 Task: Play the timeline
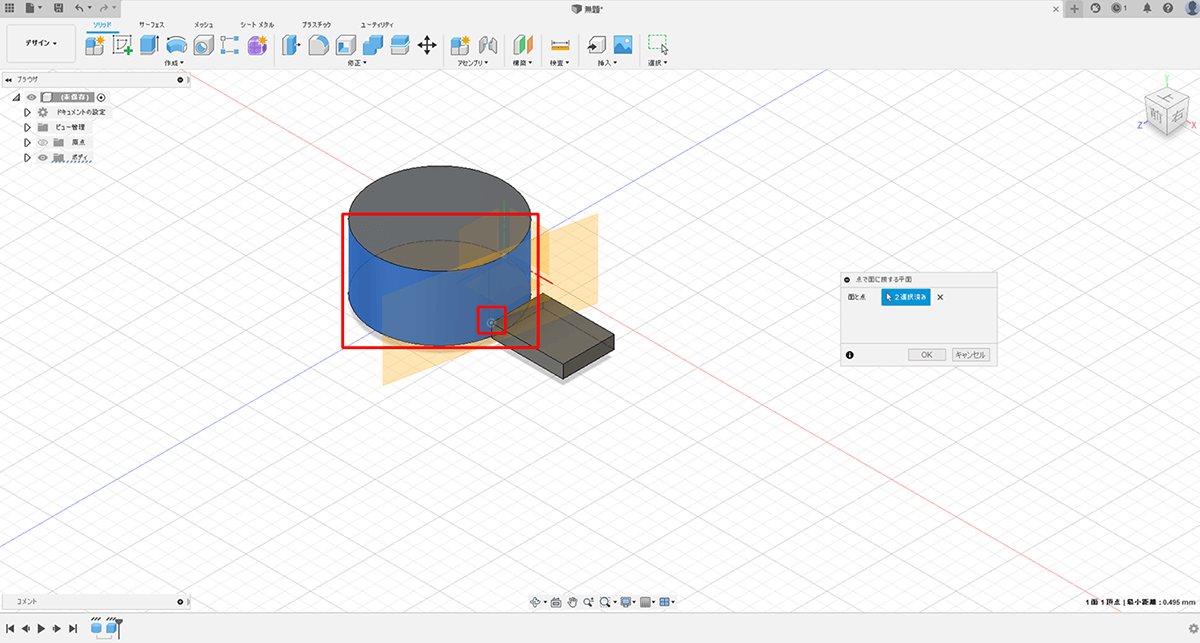41,628
